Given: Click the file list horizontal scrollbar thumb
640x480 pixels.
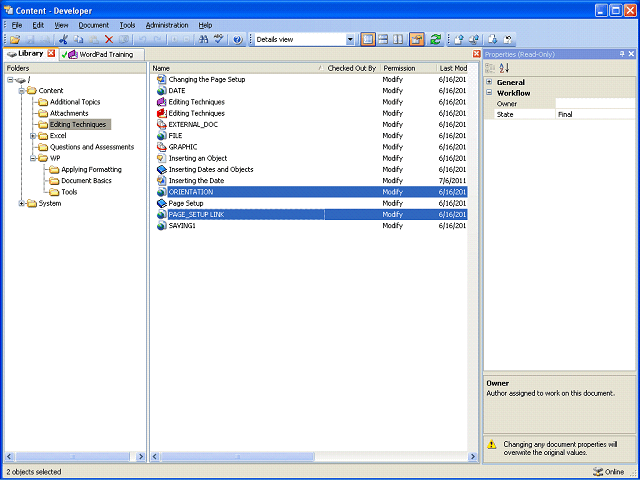Looking at the screenshot, I should pyautogui.click(x=238, y=456).
